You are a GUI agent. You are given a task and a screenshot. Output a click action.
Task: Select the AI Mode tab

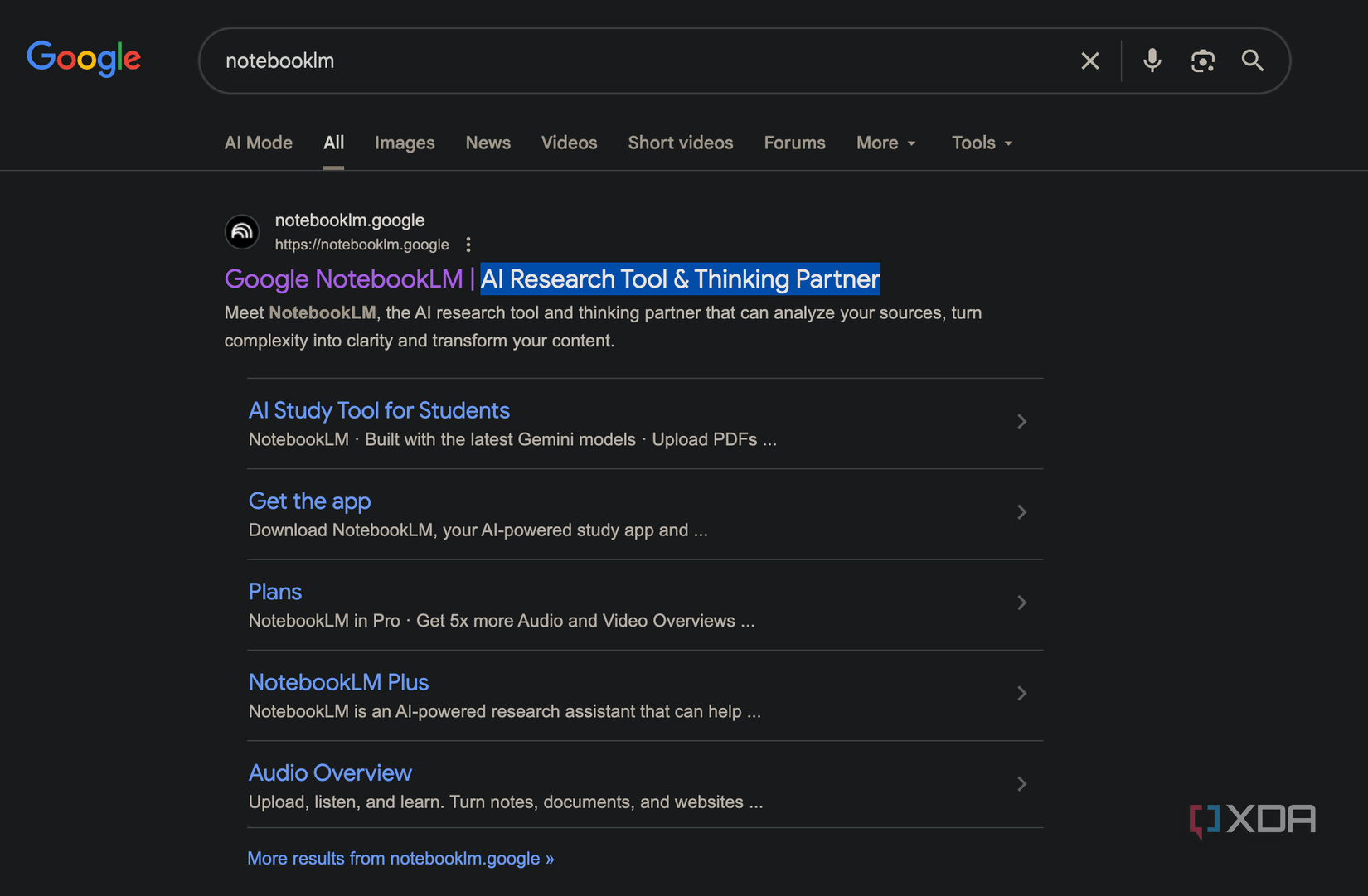pyautogui.click(x=258, y=143)
